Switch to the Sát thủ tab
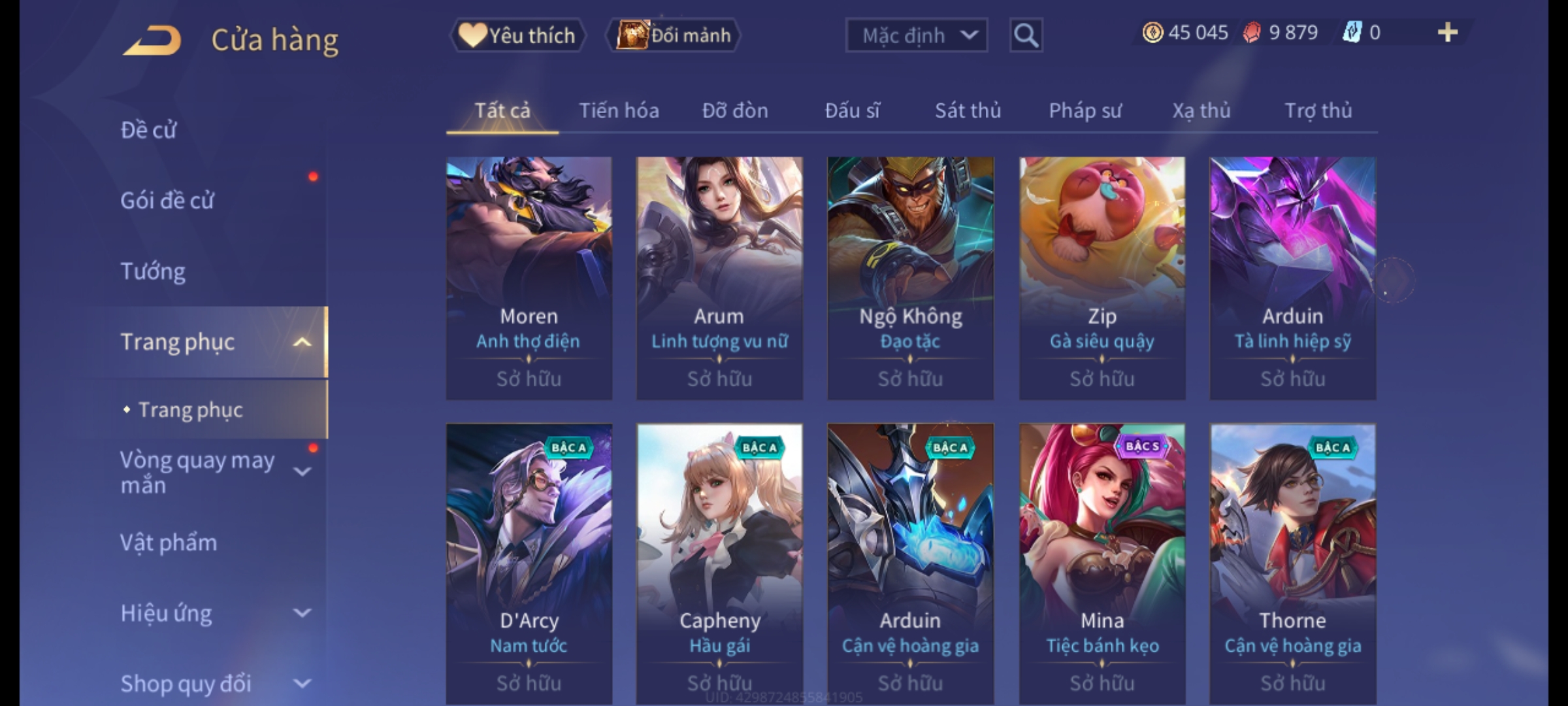The width and height of the screenshot is (1568, 706). click(968, 110)
